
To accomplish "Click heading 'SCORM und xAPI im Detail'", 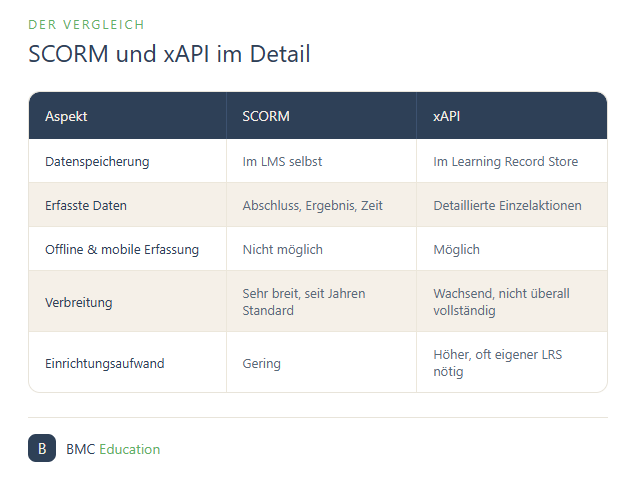I will coord(169,54).
